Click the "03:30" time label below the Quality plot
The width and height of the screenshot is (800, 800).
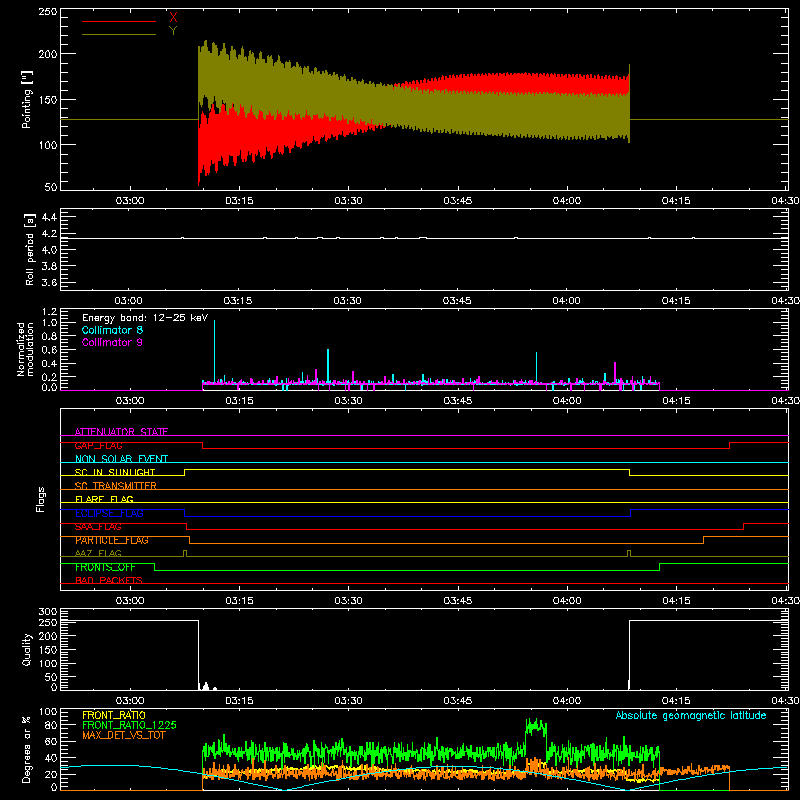click(x=348, y=701)
